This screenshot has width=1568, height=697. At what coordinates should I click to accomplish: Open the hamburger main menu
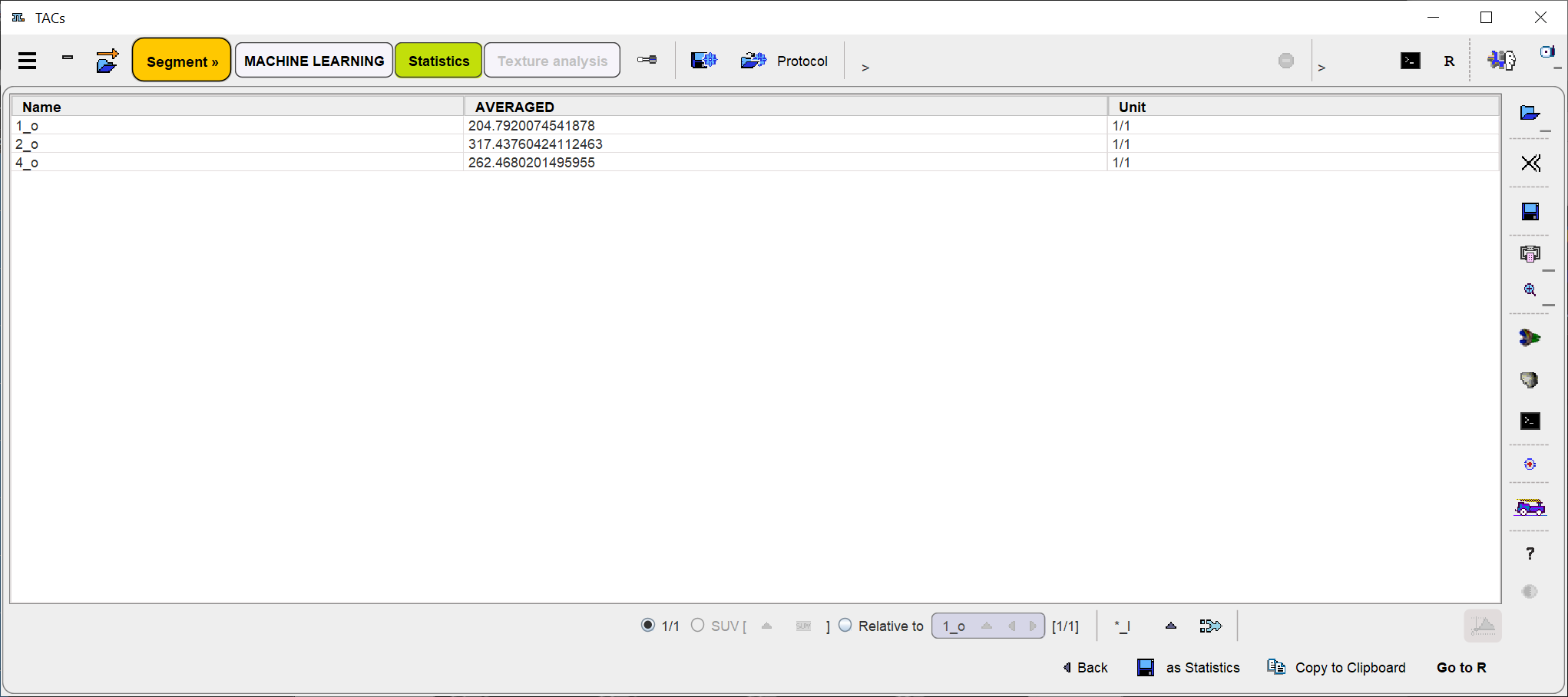tap(28, 61)
